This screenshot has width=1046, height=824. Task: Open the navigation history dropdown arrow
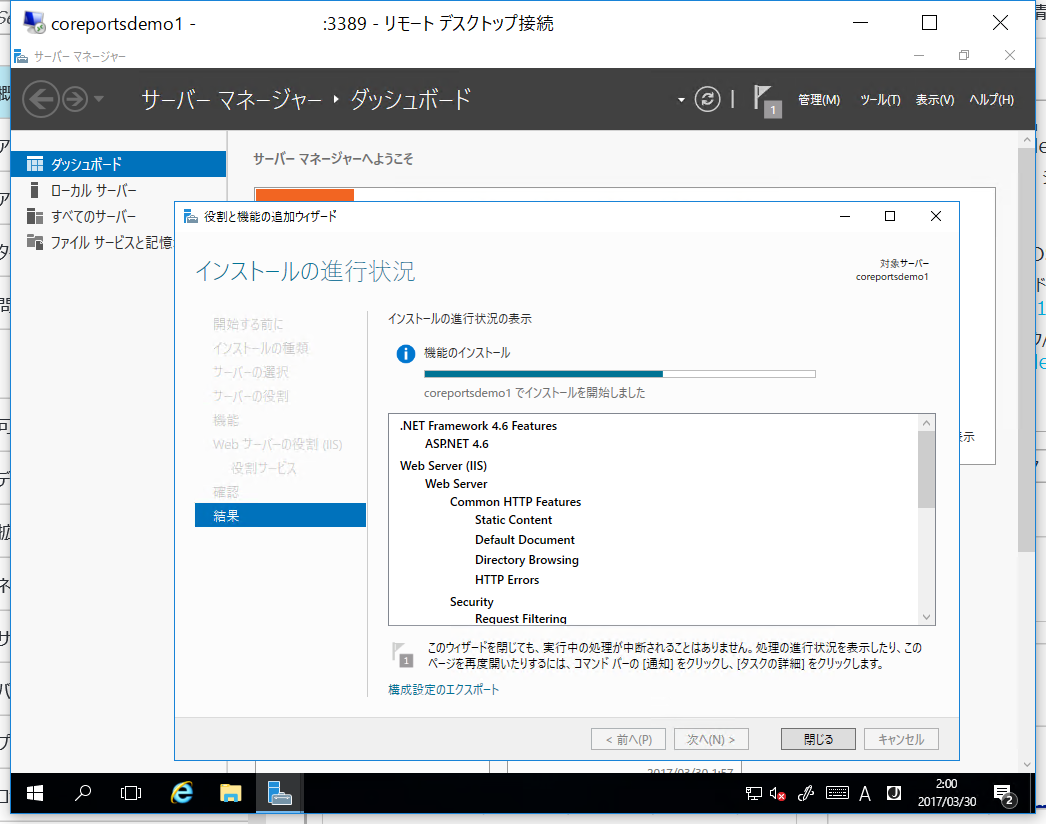click(99, 99)
